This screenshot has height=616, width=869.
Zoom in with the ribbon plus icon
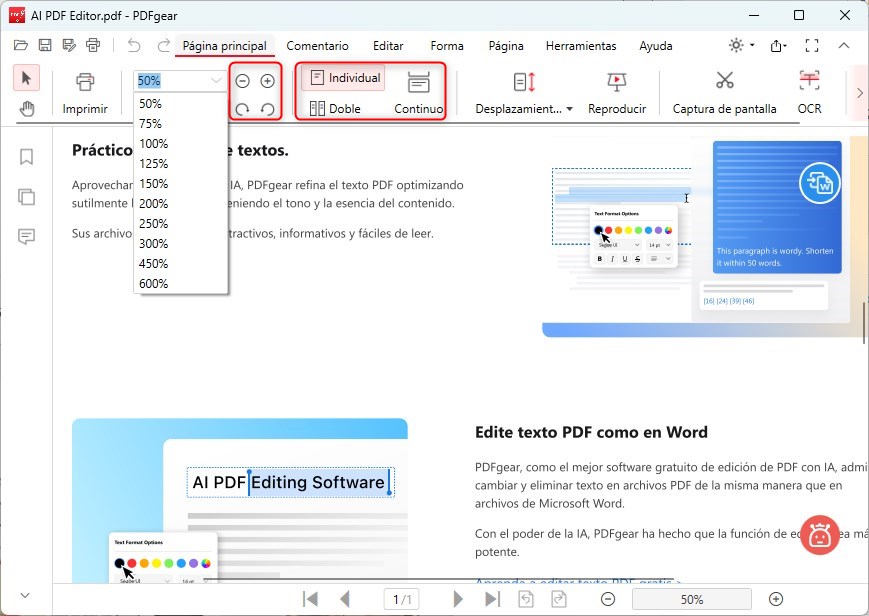pyautogui.click(x=267, y=81)
